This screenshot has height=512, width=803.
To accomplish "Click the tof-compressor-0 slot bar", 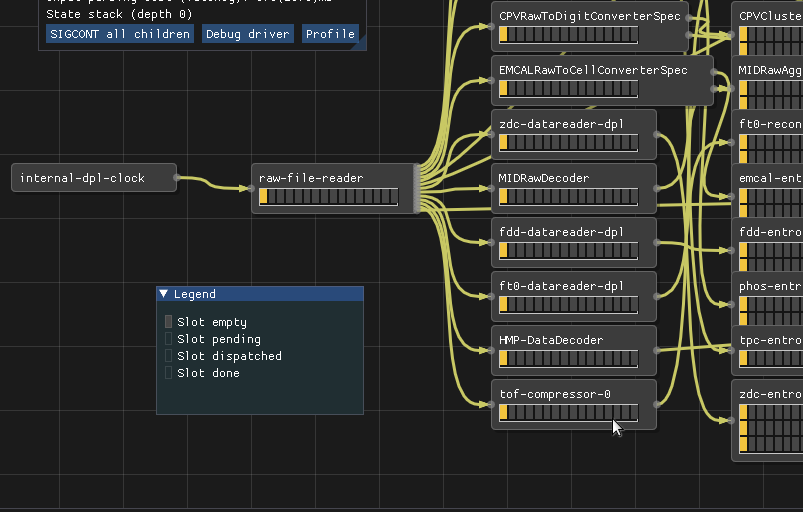I will [x=568, y=413].
